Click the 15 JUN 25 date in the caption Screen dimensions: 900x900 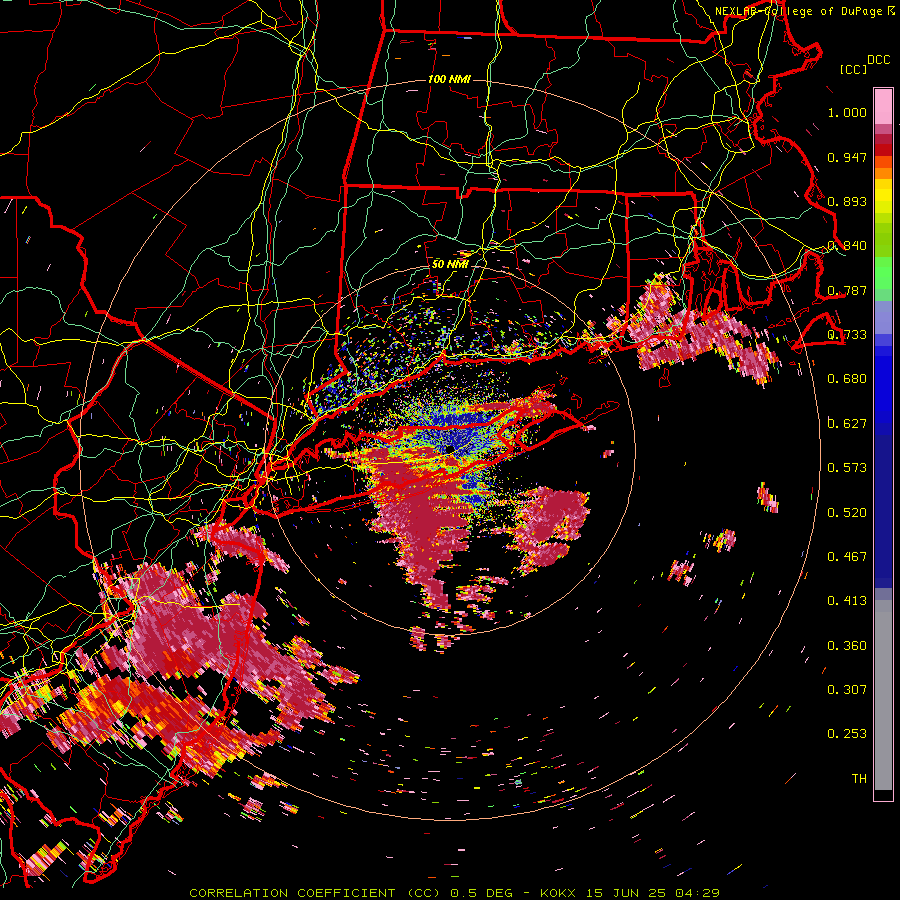tap(627, 893)
